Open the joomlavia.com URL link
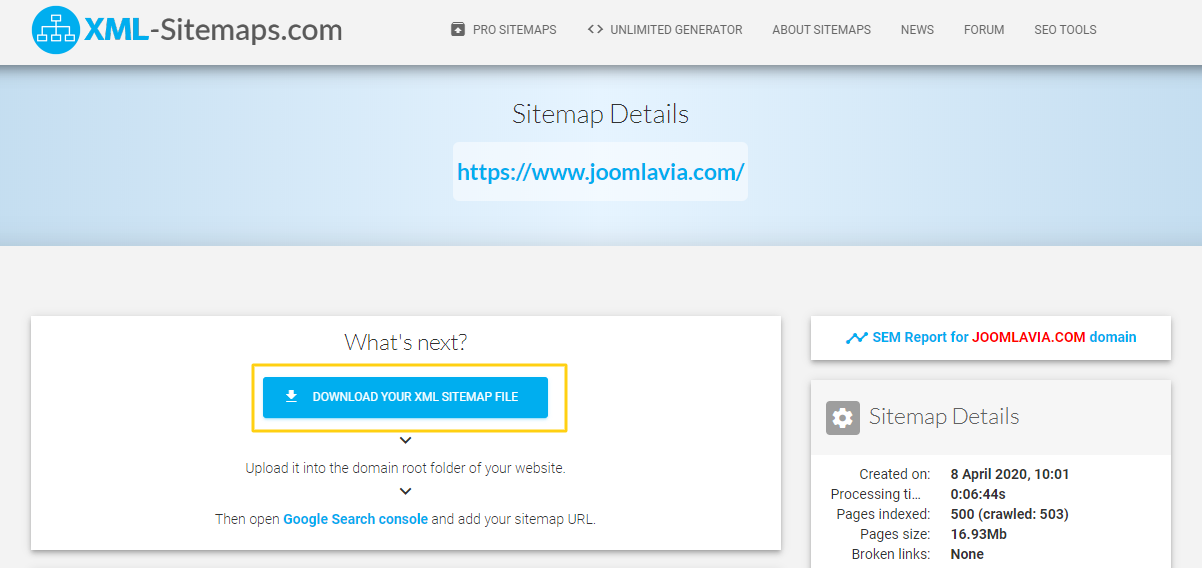Screen dimensions: 1202x568 point(600,172)
